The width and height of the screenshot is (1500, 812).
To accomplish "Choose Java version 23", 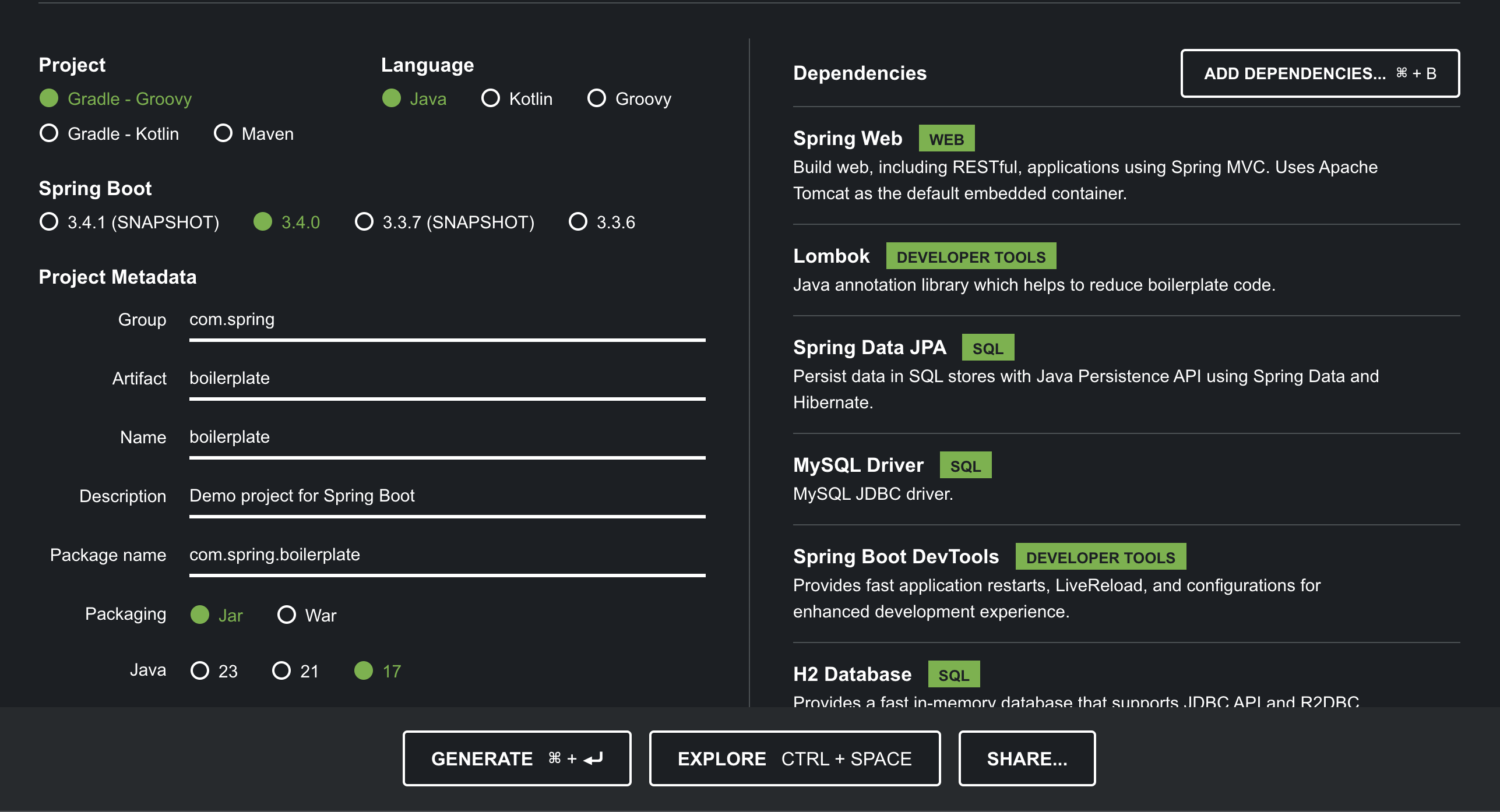I will (x=200, y=670).
